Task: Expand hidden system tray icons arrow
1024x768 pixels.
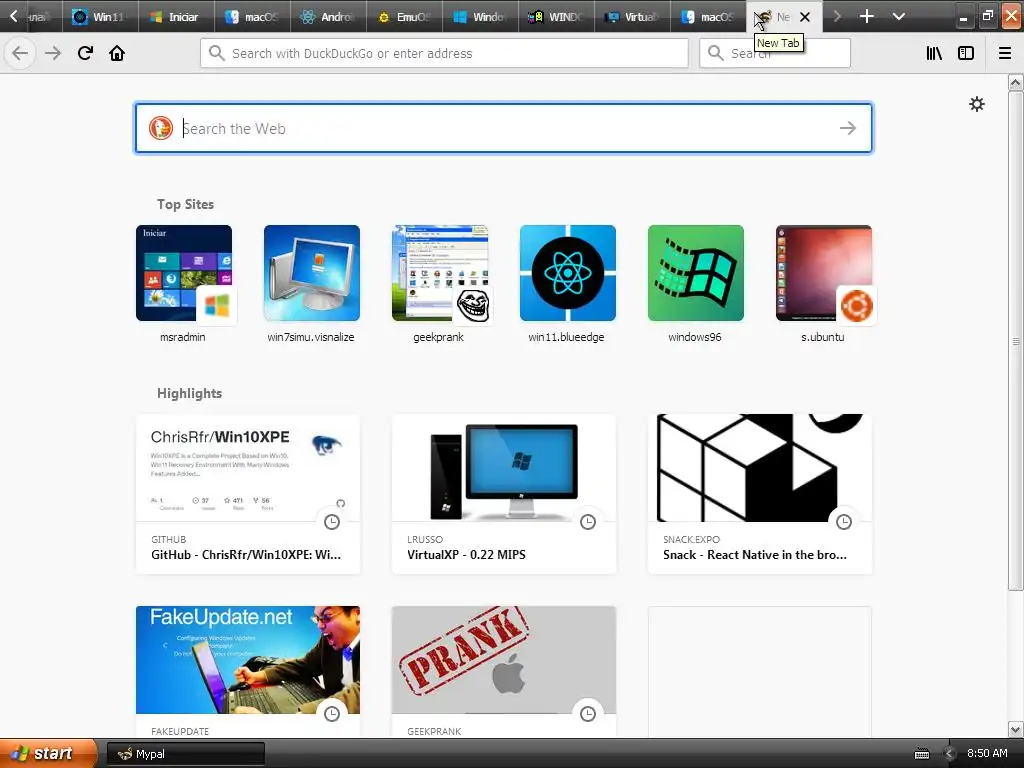Action: pyautogui.click(x=949, y=754)
